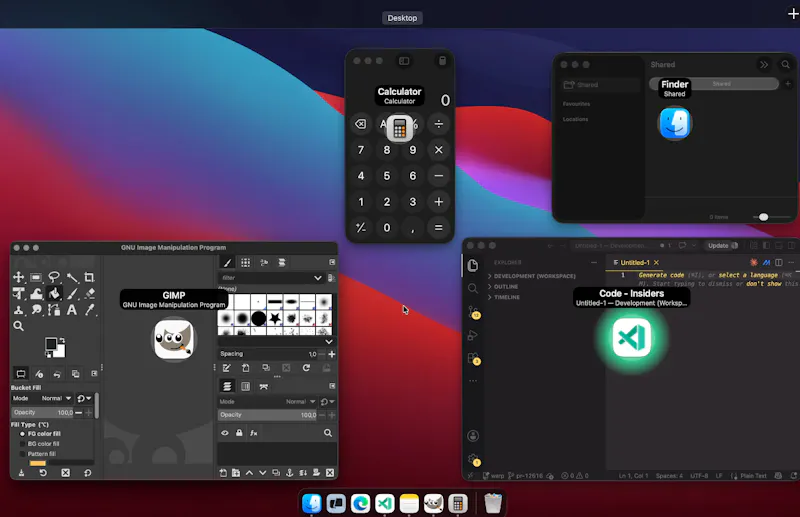The height and width of the screenshot is (517, 800).
Task: Click the Finder icon size slider
Action: pos(771,217)
